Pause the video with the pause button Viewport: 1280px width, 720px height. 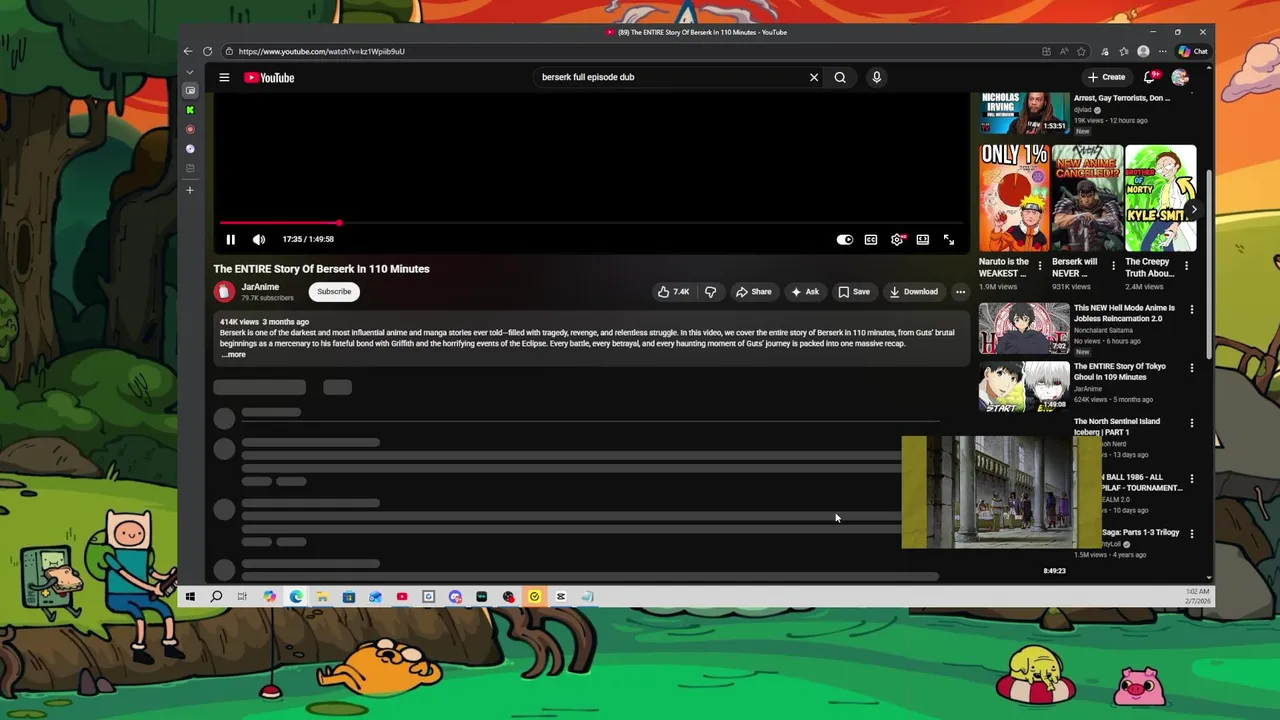[x=230, y=239]
